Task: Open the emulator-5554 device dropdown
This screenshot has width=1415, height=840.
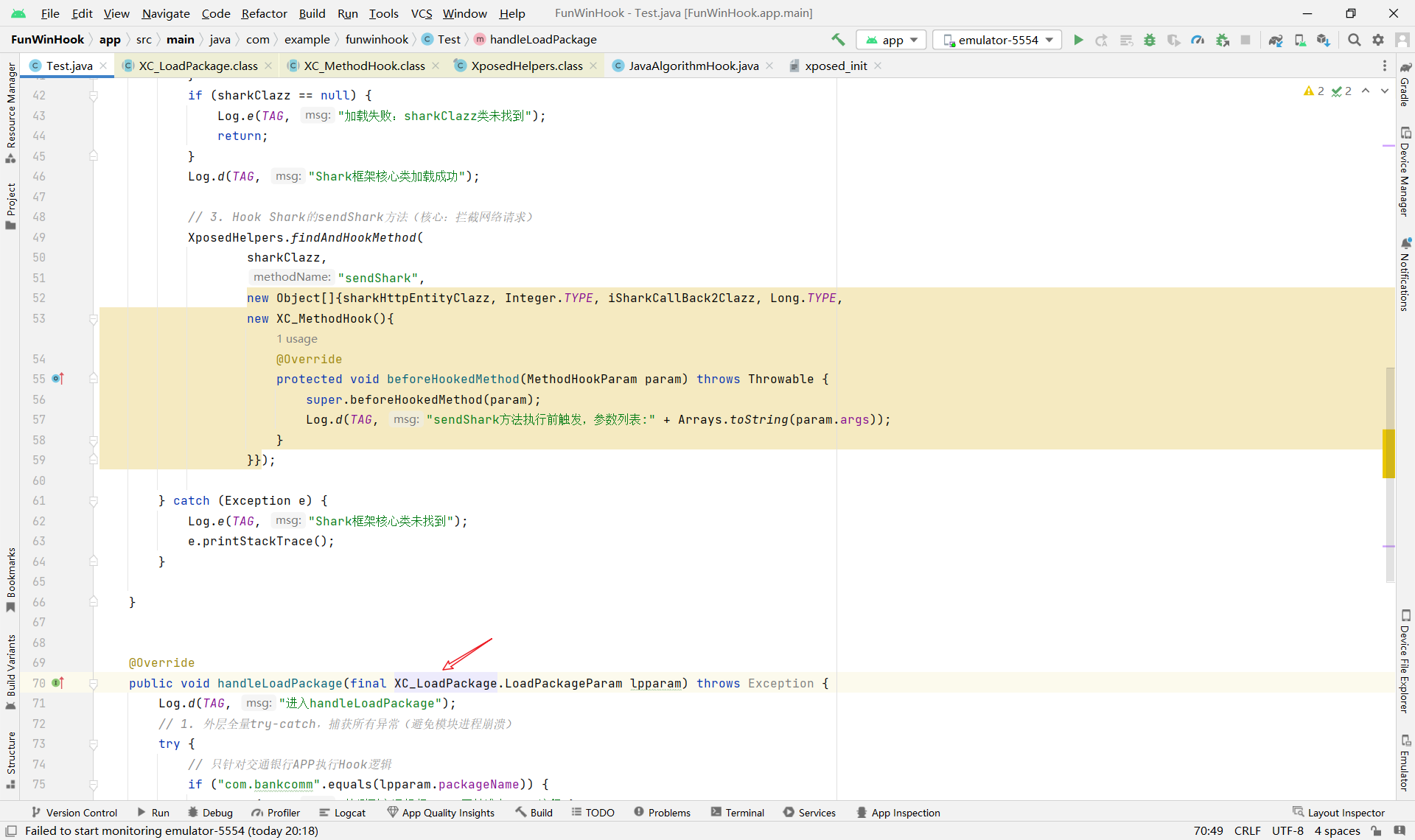Action: coord(998,40)
